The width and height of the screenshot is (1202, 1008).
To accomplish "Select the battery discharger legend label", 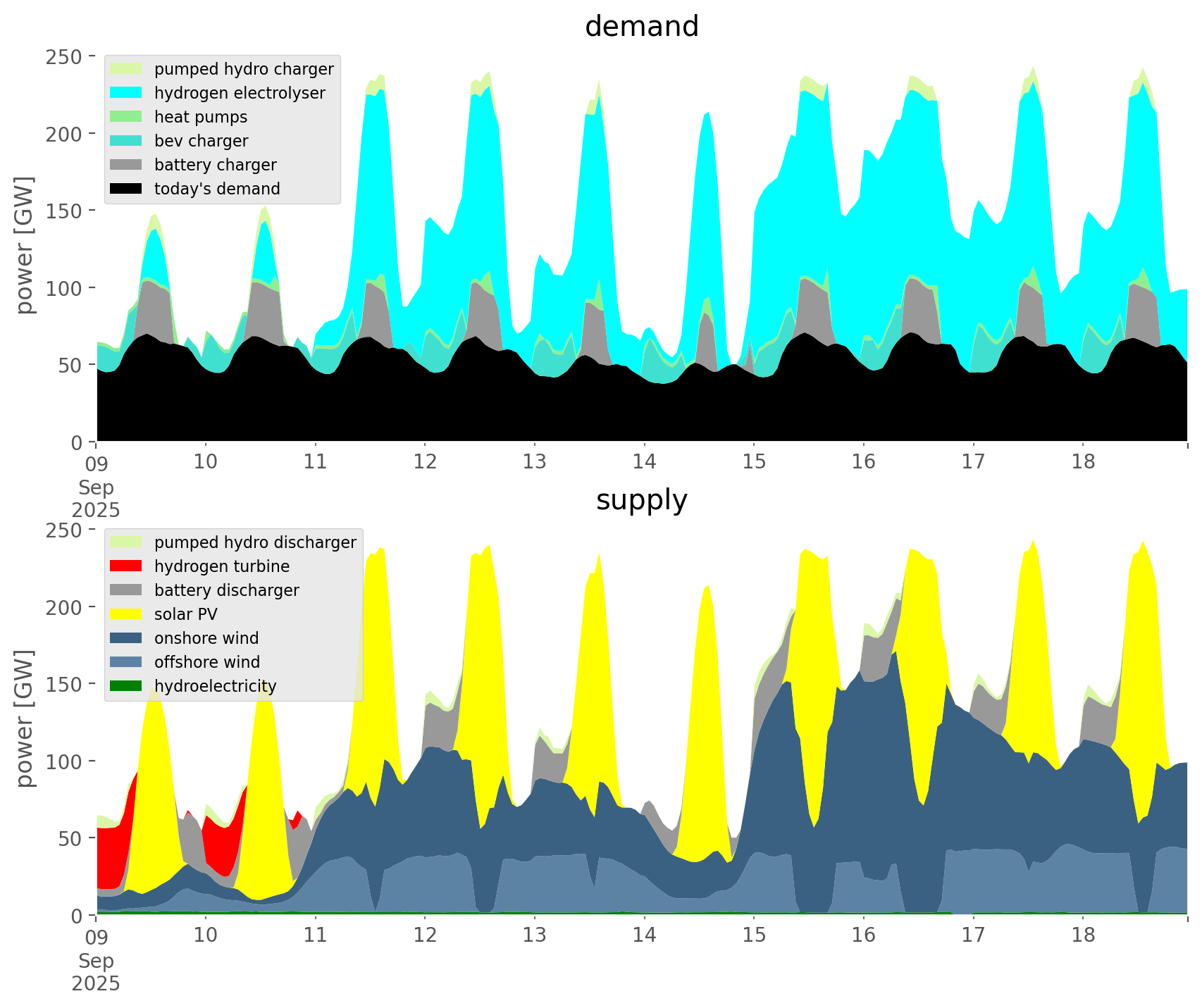I will pos(226,590).
